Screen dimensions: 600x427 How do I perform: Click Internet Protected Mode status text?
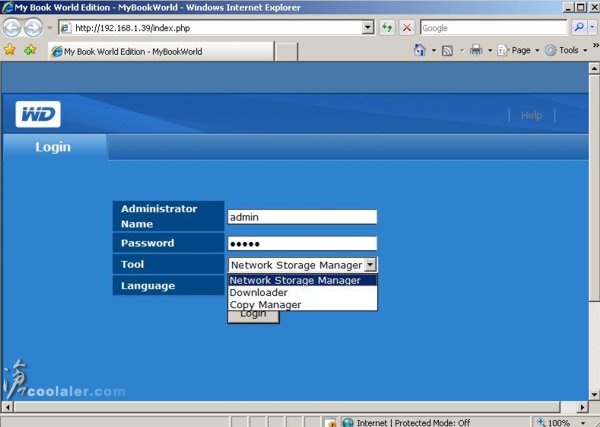click(413, 423)
